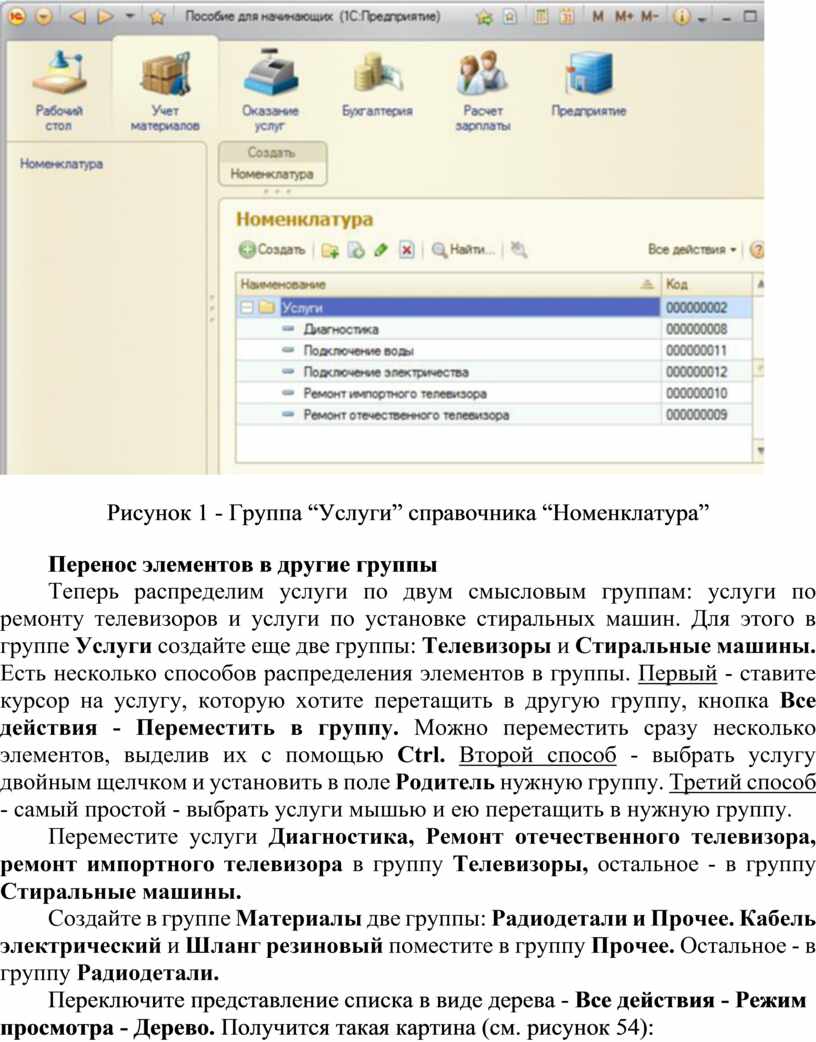
Task: Open the favorites star icon
Action: 157,17
